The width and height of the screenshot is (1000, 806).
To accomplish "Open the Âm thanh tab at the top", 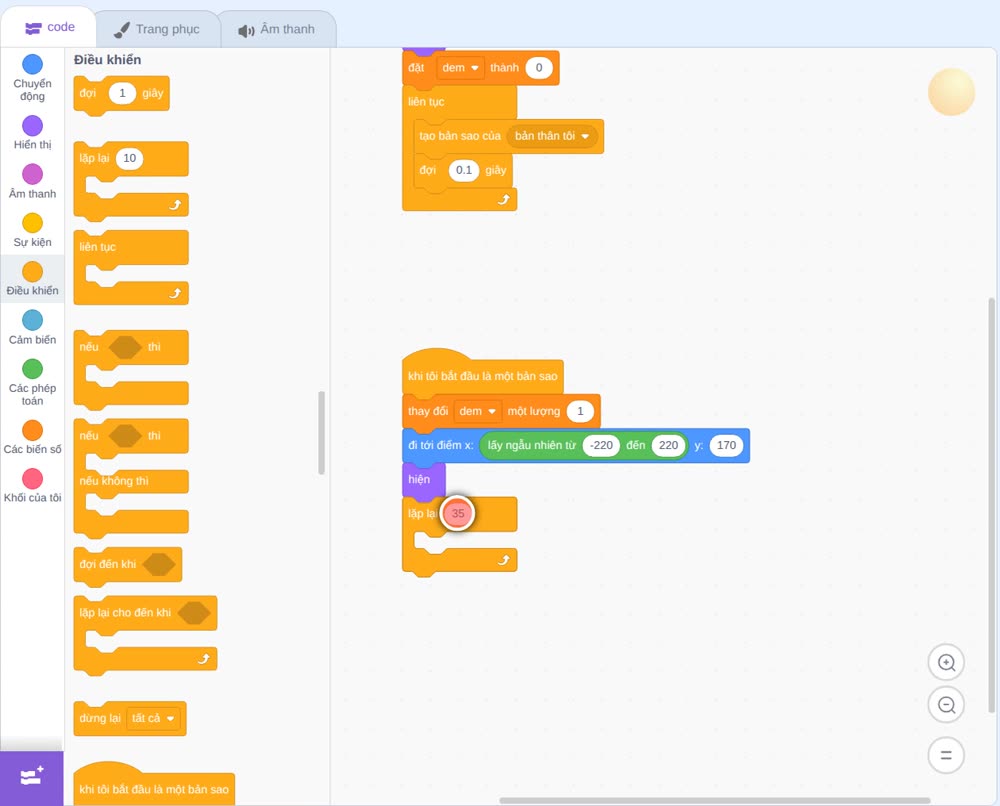I will (277, 29).
